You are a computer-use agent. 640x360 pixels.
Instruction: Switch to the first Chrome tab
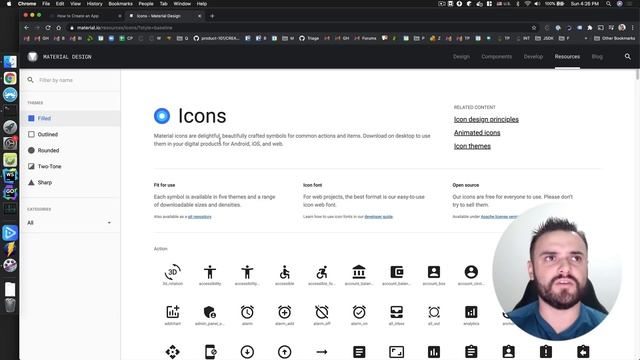pyautogui.click(x=84, y=16)
